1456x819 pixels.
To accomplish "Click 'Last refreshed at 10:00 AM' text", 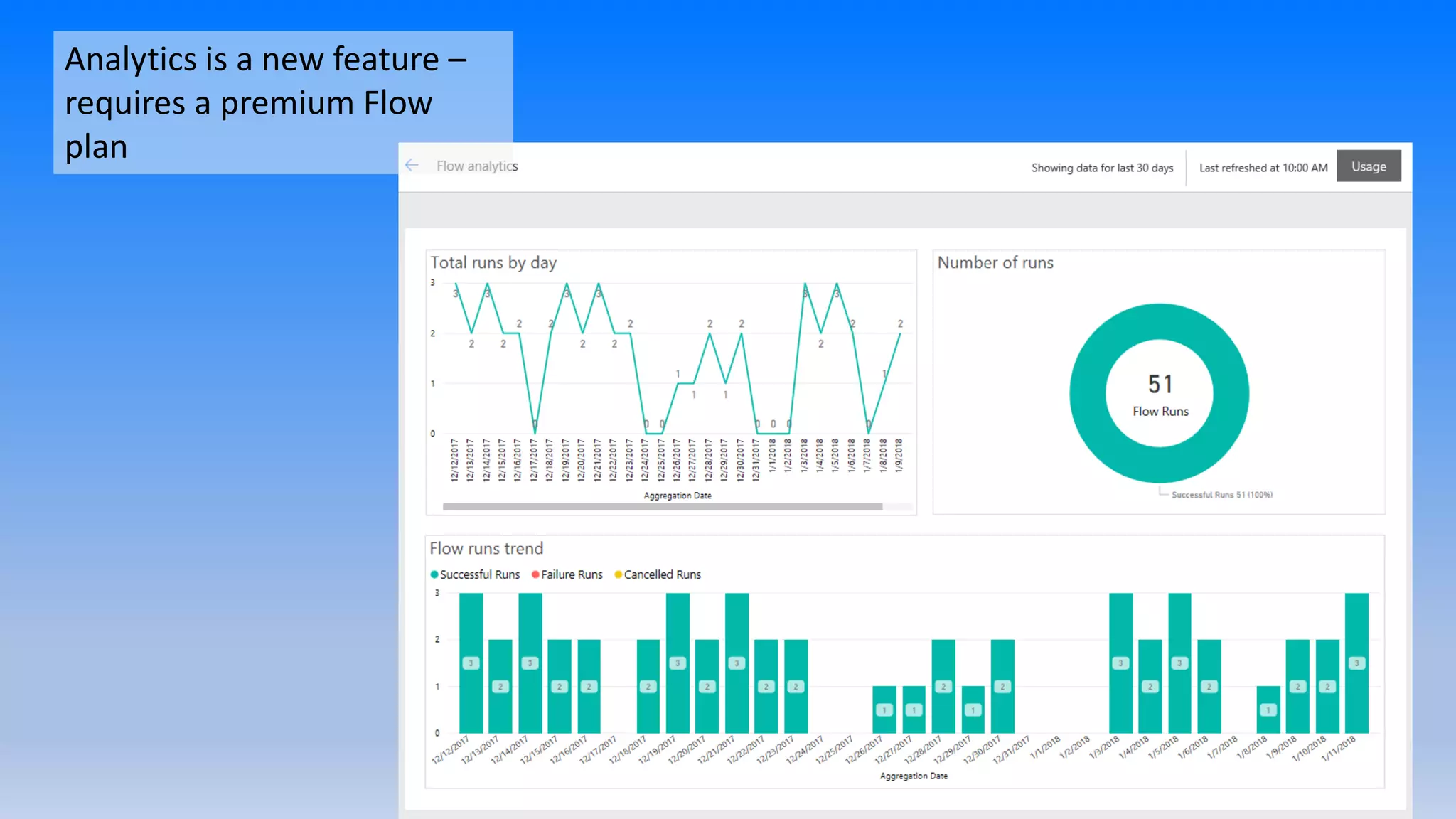I will pyautogui.click(x=1263, y=168).
